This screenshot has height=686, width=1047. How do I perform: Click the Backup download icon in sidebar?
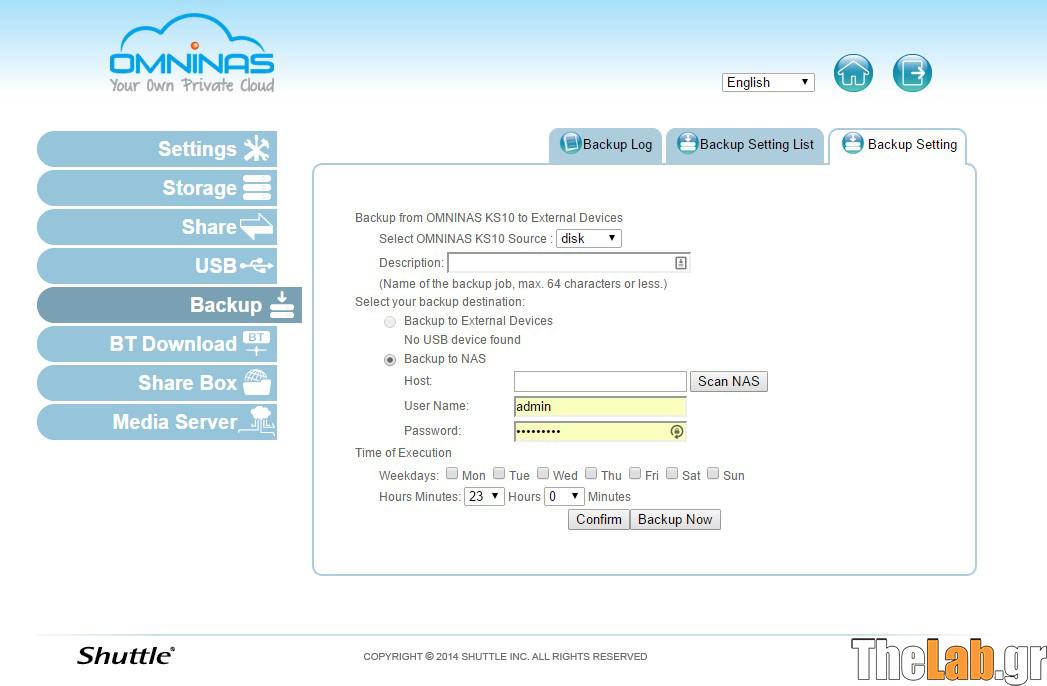(x=282, y=305)
